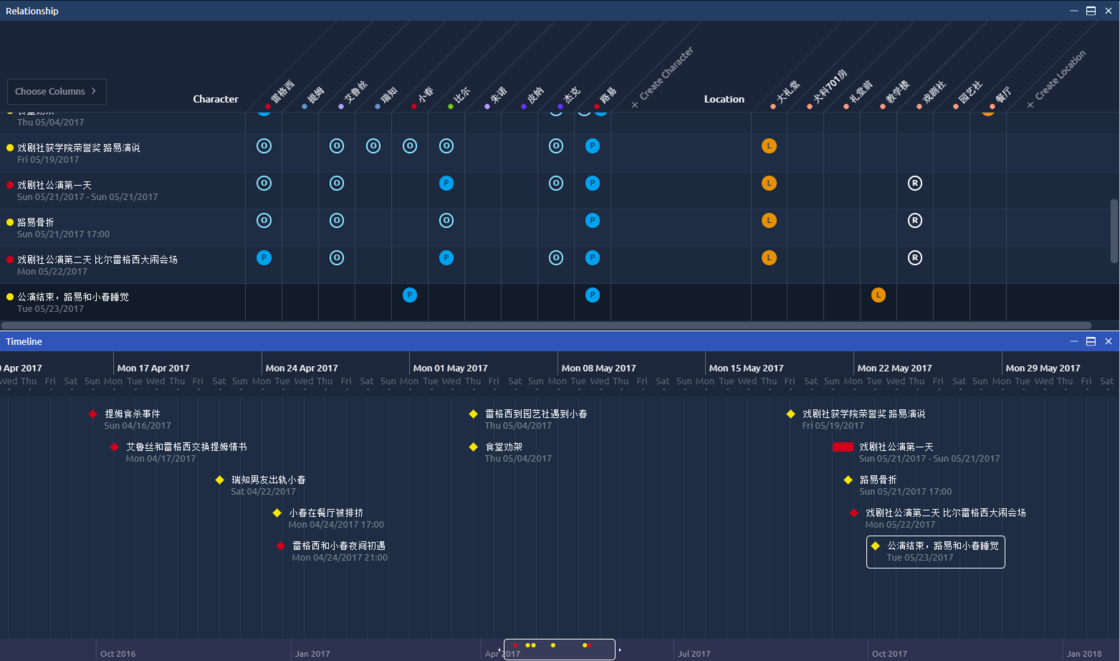The height and width of the screenshot is (661, 1120).
Task: Click the R badge under 戏剧社 for 戏剧社公演第一天
Action: [915, 183]
